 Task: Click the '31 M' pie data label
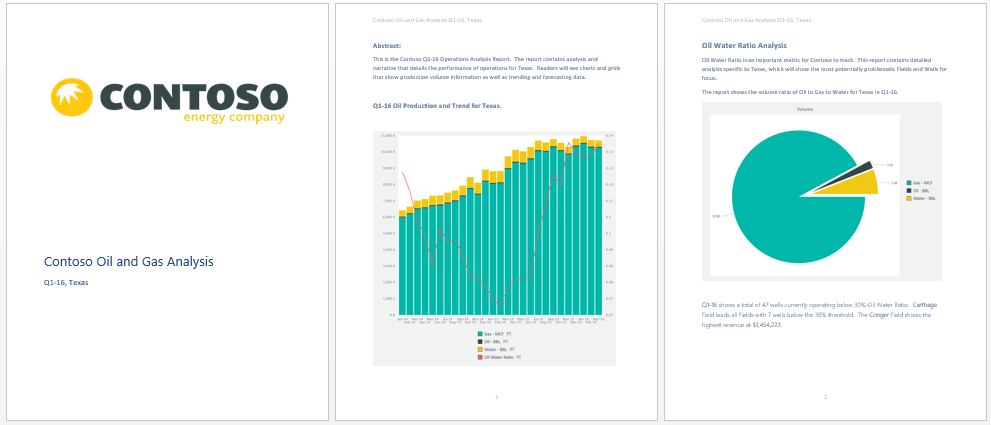[715, 217]
